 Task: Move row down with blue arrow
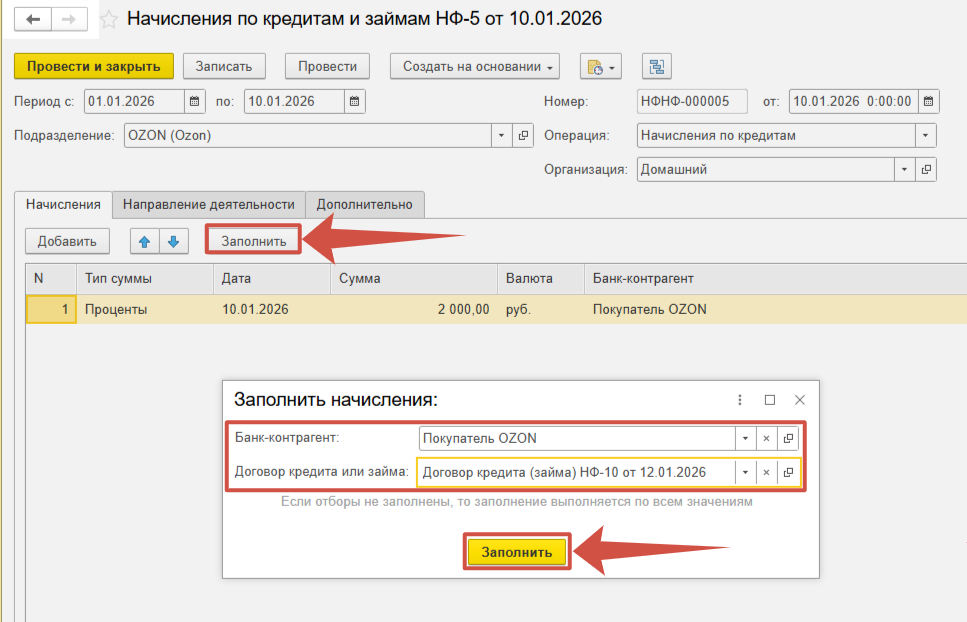click(172, 241)
